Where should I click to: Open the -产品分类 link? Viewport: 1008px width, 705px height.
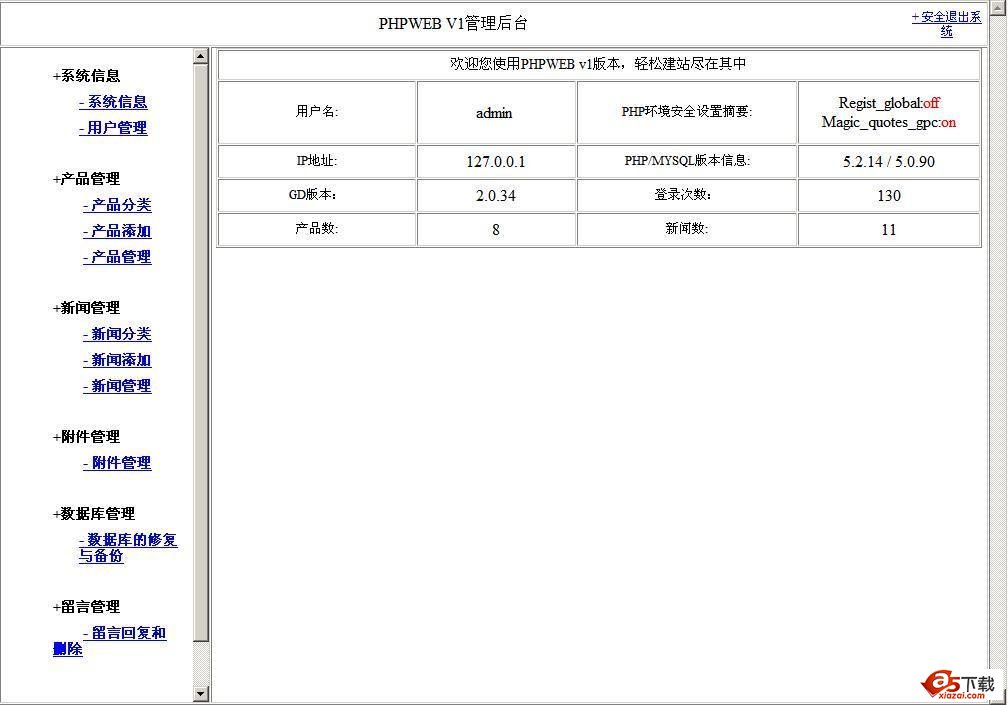tap(117, 205)
